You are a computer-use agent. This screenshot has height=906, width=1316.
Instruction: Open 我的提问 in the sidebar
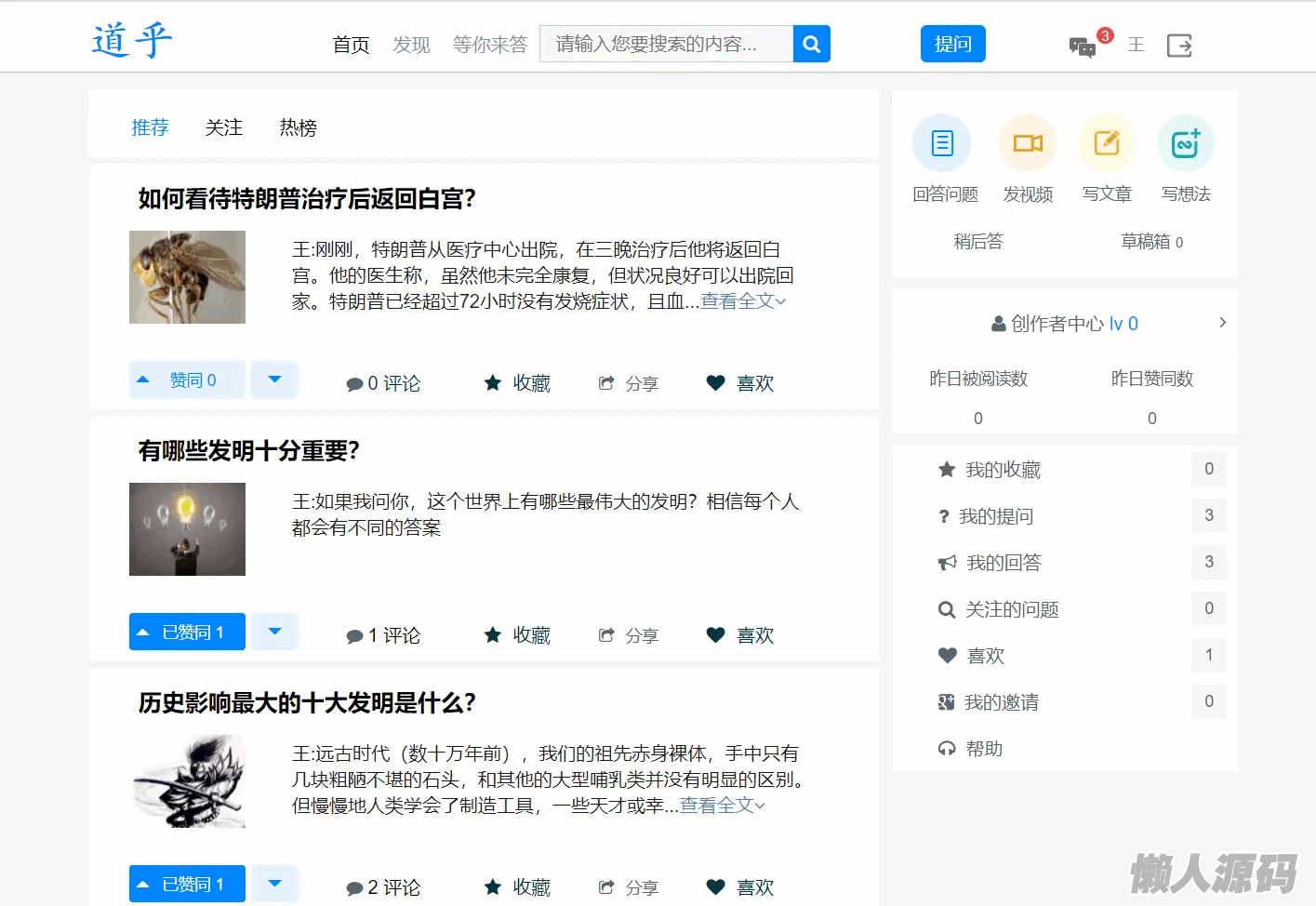point(995,516)
